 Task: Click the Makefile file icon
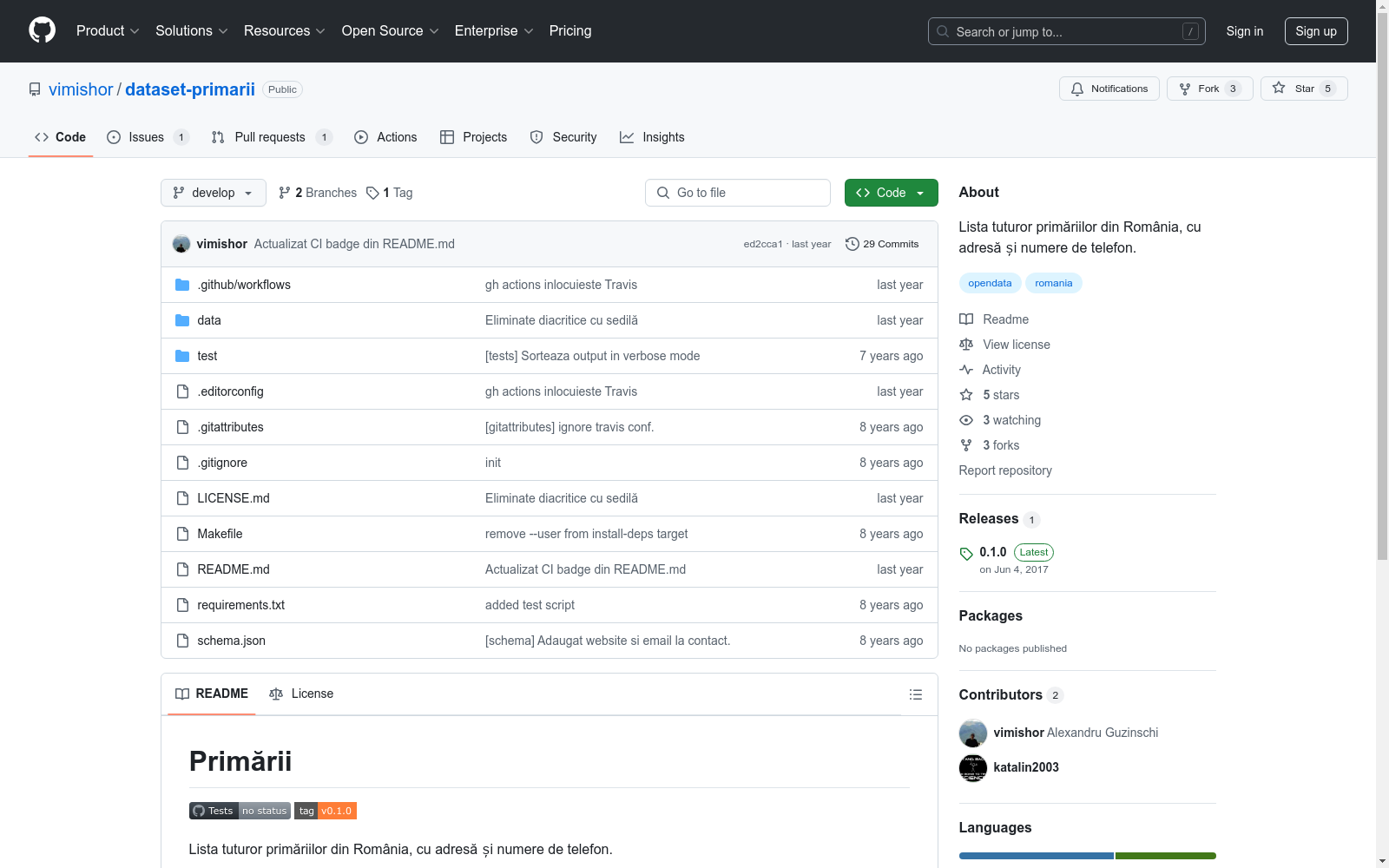tap(182, 534)
